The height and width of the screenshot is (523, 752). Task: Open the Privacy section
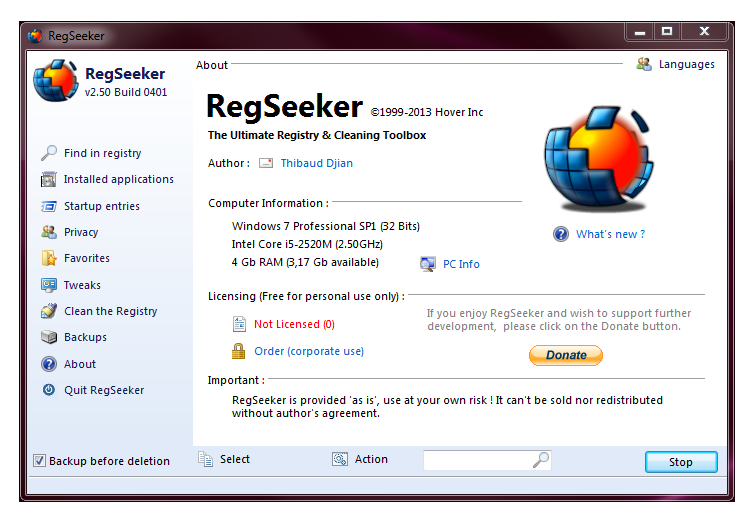point(81,232)
